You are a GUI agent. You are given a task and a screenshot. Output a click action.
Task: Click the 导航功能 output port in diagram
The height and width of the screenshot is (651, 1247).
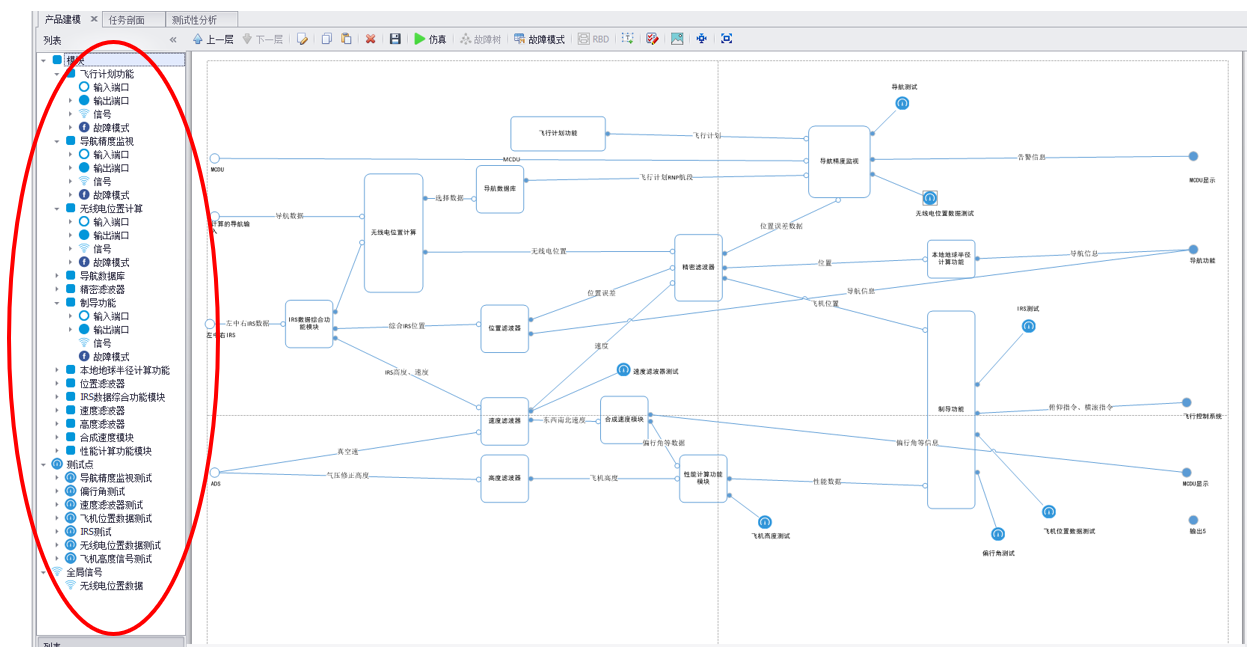coord(1192,249)
